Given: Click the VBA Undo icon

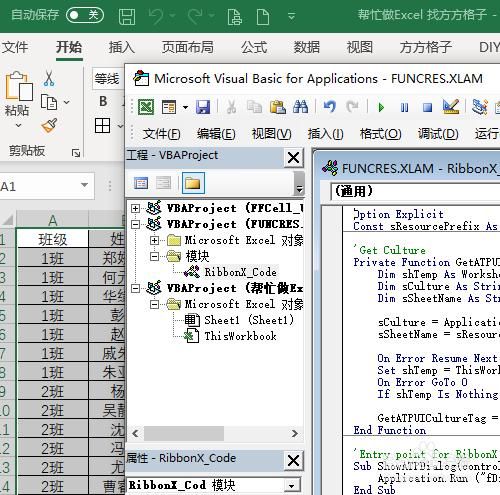Looking at the screenshot, I should [330, 107].
